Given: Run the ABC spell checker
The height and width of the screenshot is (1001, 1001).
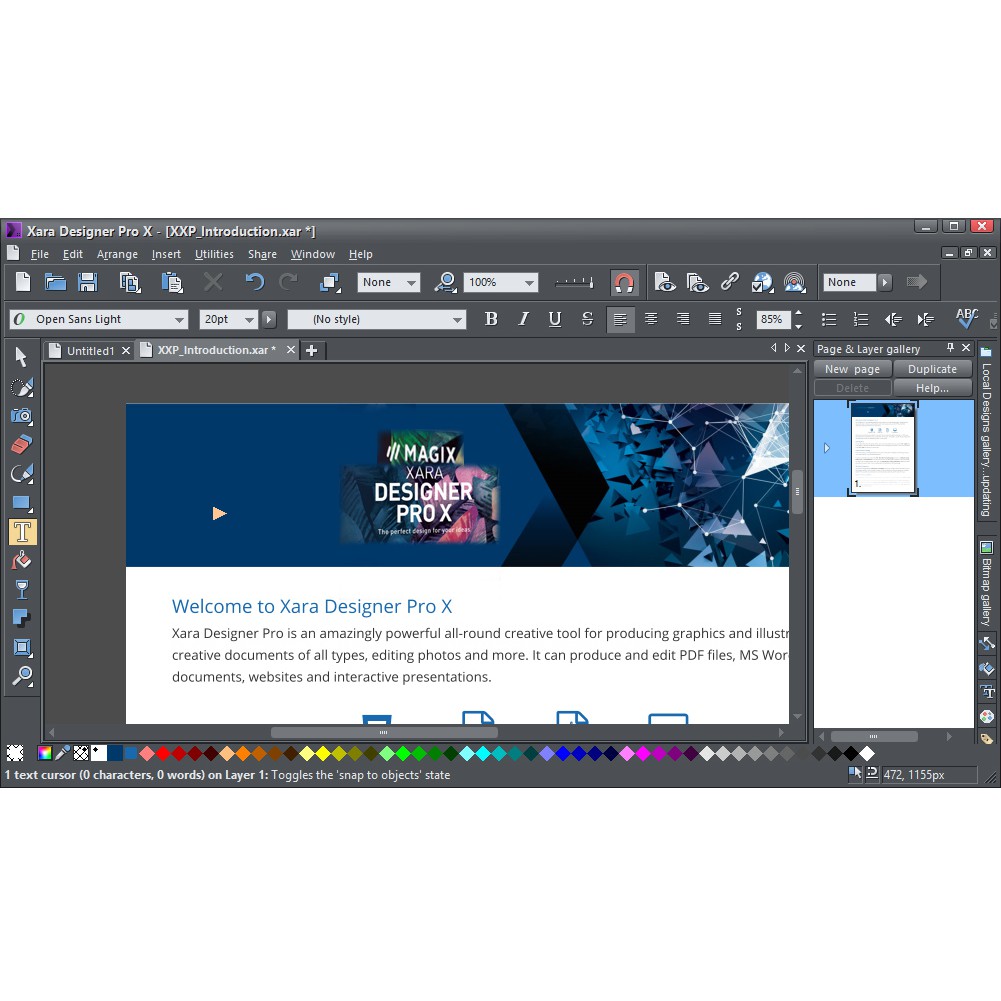Looking at the screenshot, I should point(965,318).
